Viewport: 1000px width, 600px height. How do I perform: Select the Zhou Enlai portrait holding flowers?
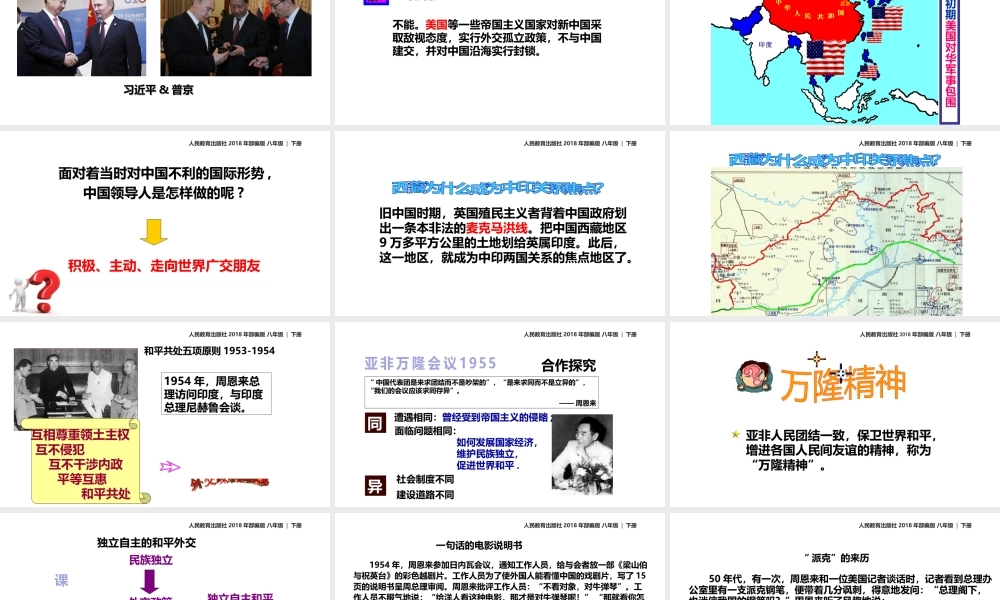(x=582, y=454)
